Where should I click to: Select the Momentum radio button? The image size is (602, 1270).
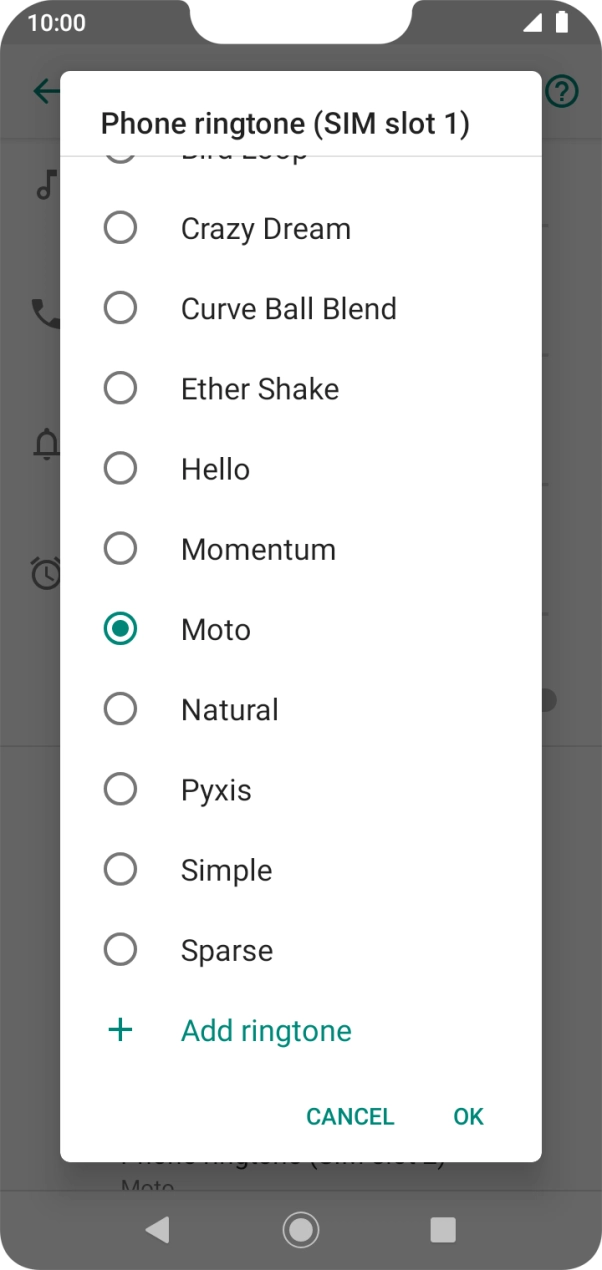(120, 548)
